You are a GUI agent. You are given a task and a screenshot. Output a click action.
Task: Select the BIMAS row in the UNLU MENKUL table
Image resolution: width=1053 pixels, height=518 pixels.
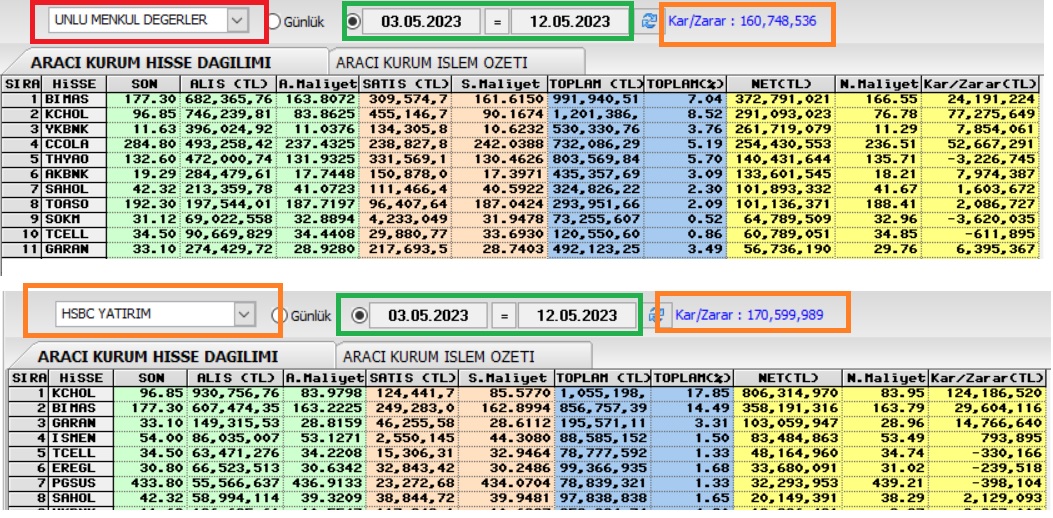[x=520, y=100]
